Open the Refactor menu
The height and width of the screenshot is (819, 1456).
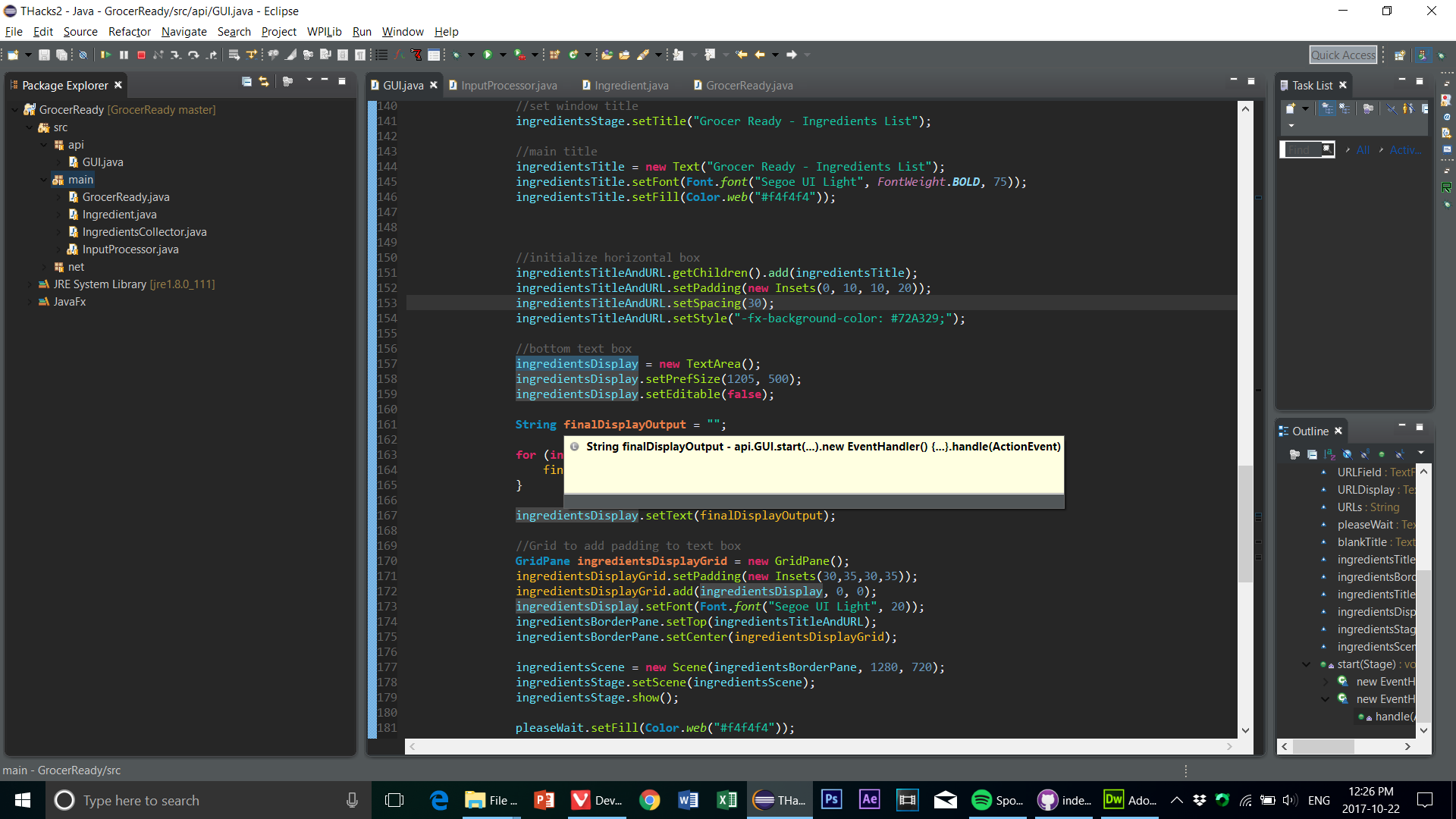[129, 32]
